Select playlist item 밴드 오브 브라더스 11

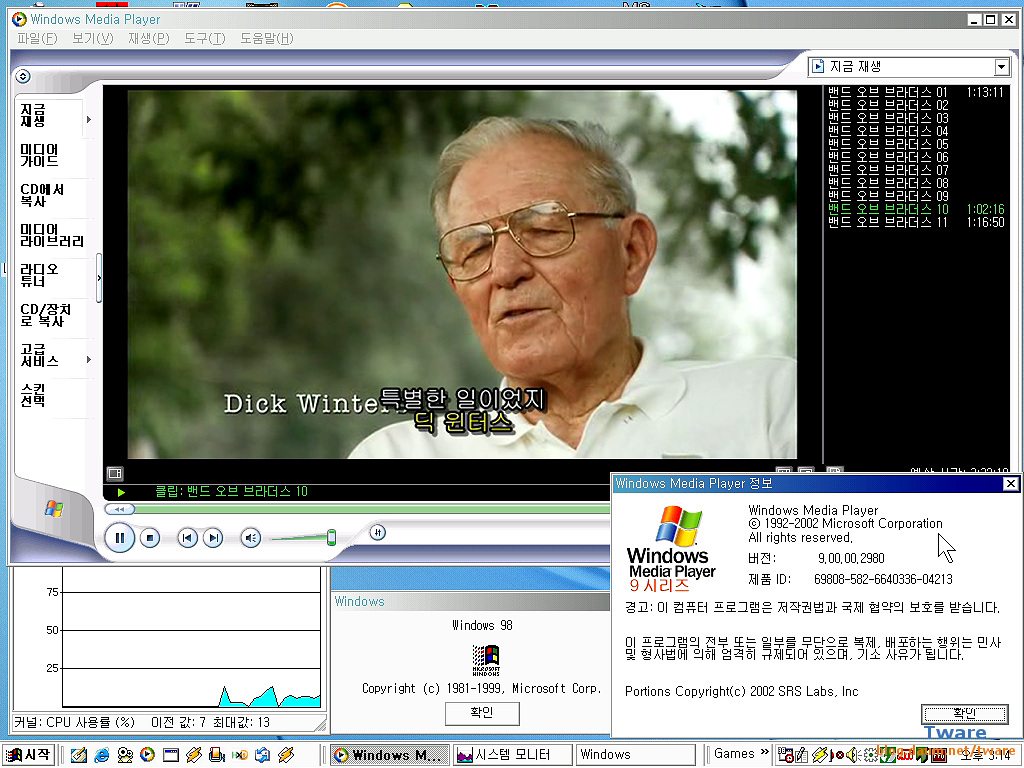[916, 222]
